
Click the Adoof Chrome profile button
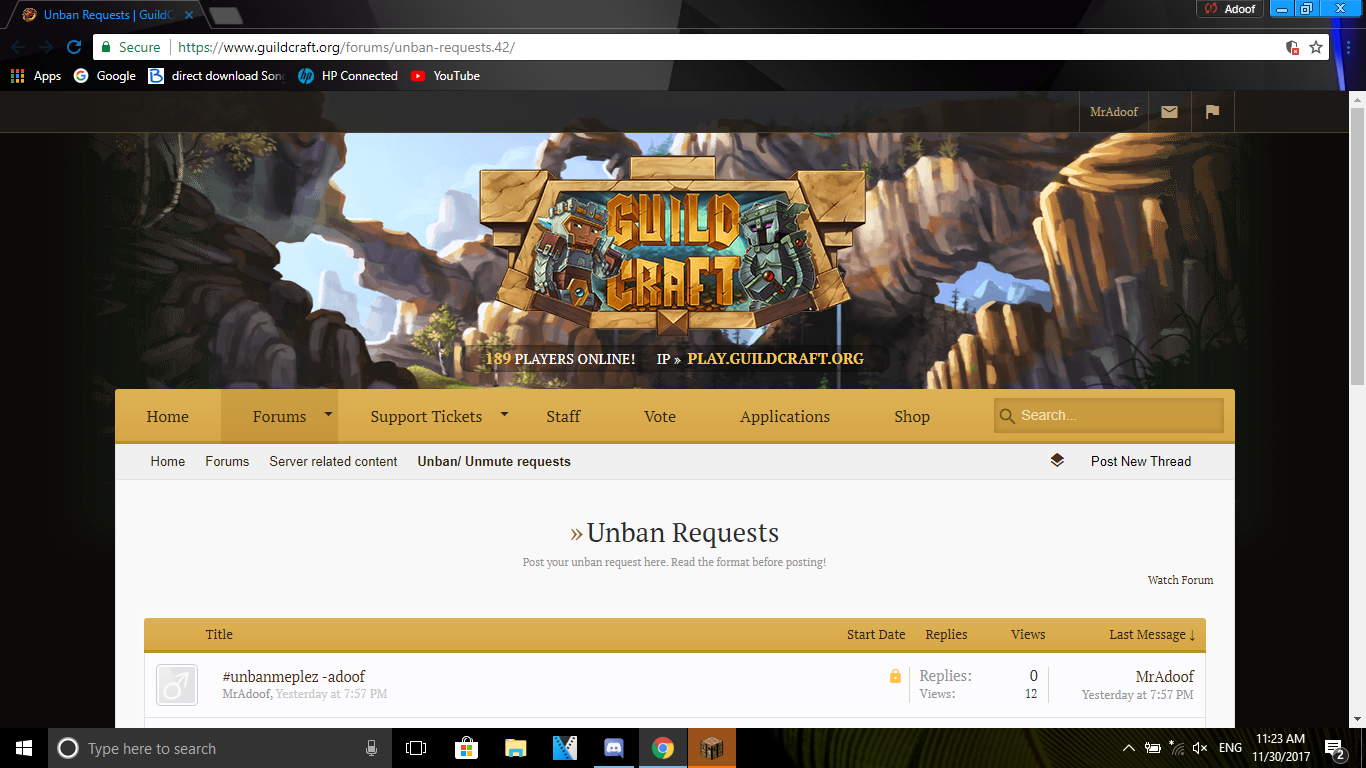(1230, 9)
